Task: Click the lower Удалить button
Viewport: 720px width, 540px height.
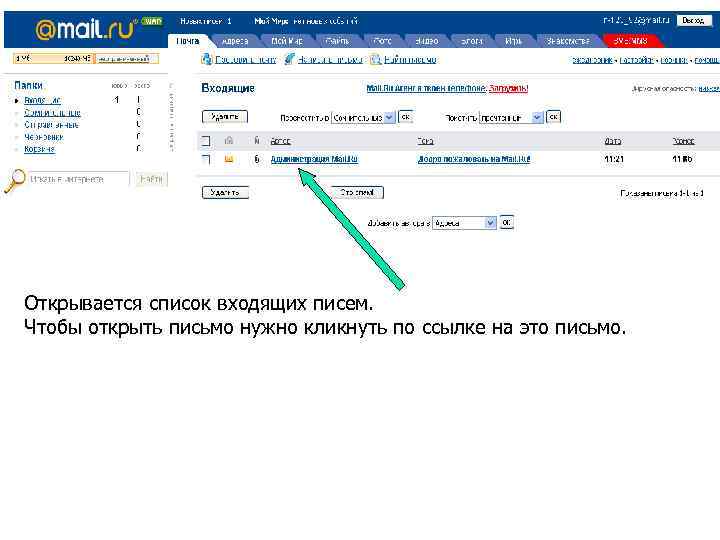Action: point(225,192)
